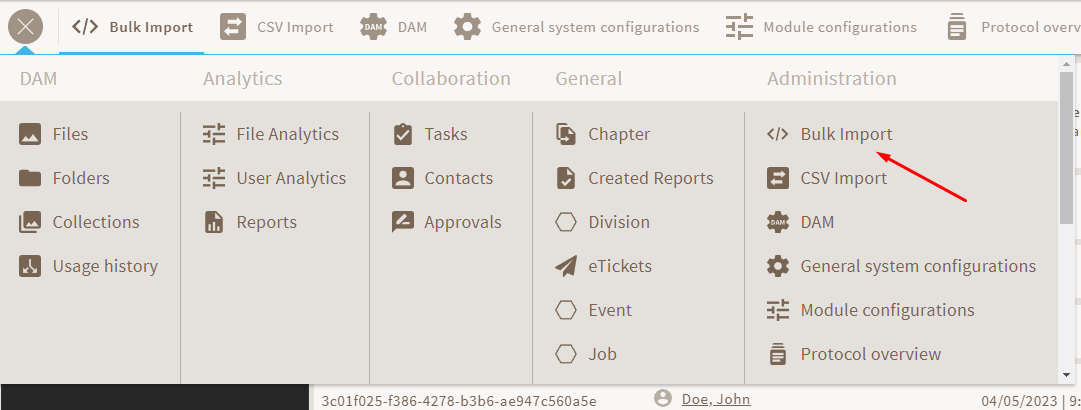Screen dimensions: 1081x410
Task: Open the Doe, John user link
Action: click(x=715, y=399)
